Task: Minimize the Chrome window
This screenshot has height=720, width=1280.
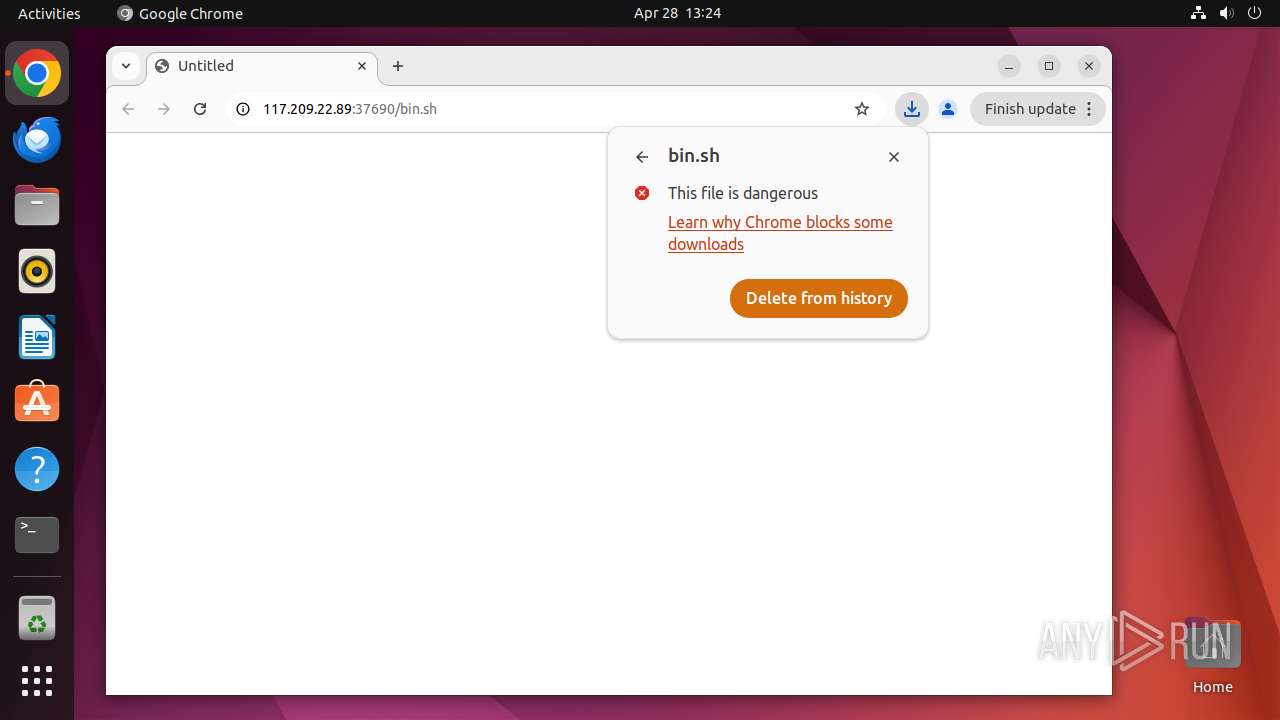Action: [x=1009, y=66]
